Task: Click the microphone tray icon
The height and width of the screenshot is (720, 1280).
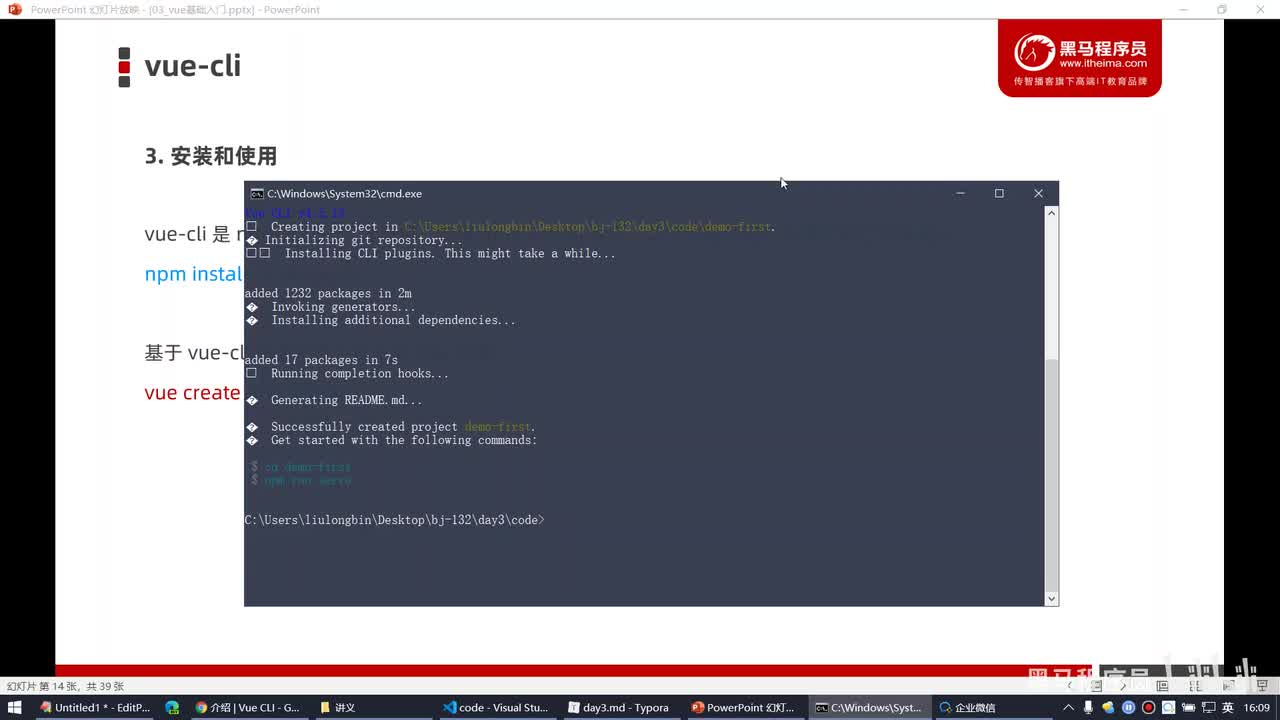Action: [x=1088, y=707]
